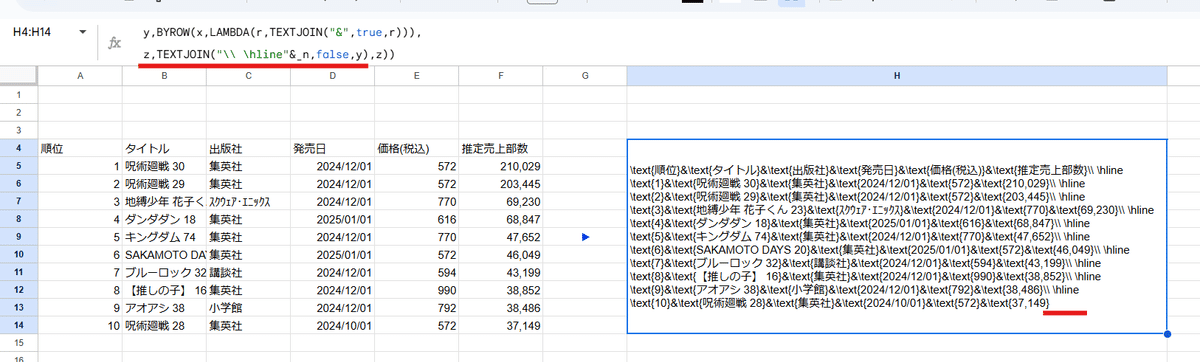Click the 価格(税込) header cell
The width and height of the screenshot is (1200, 362).
[x=417, y=148]
